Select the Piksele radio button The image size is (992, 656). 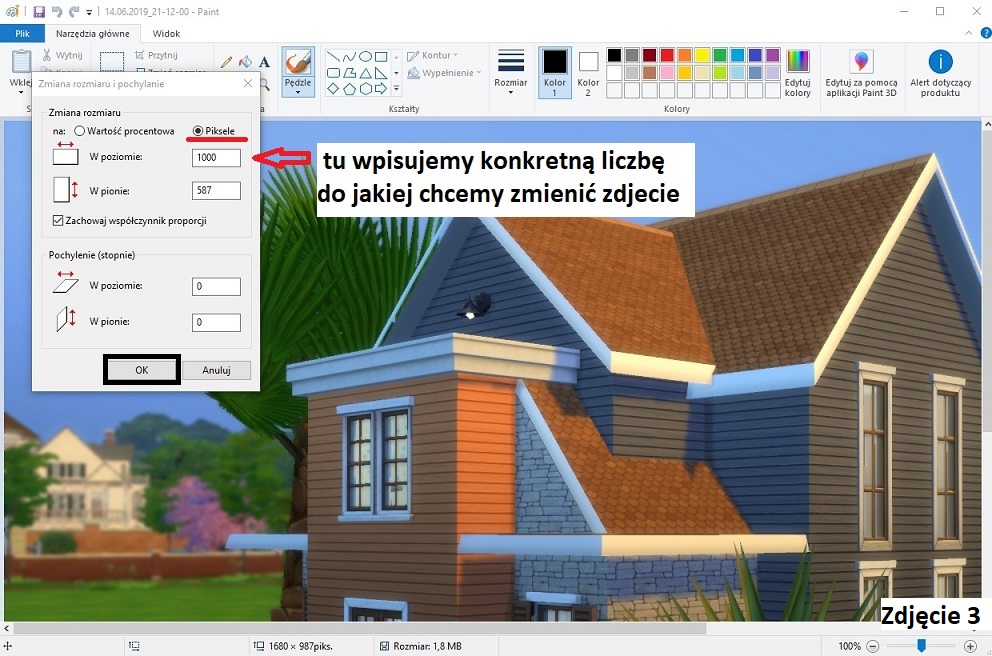(x=198, y=131)
